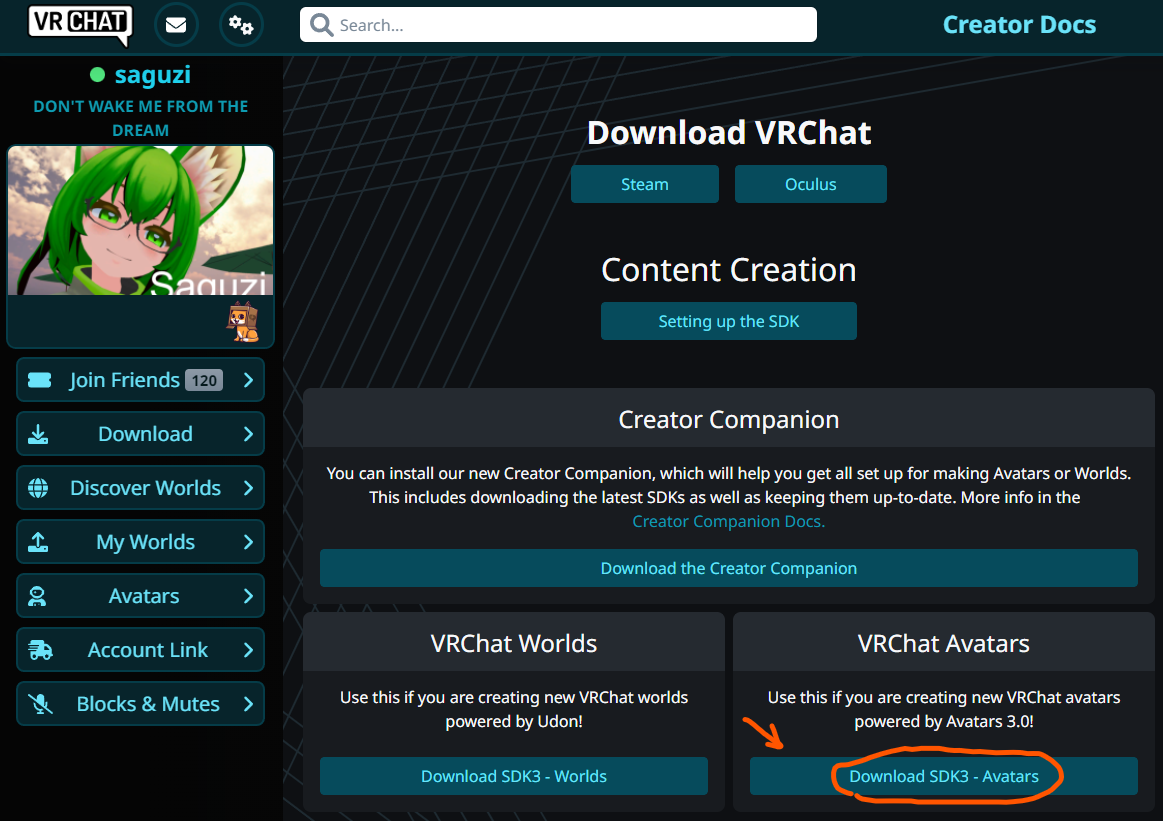Click the green online status dot

(97, 75)
